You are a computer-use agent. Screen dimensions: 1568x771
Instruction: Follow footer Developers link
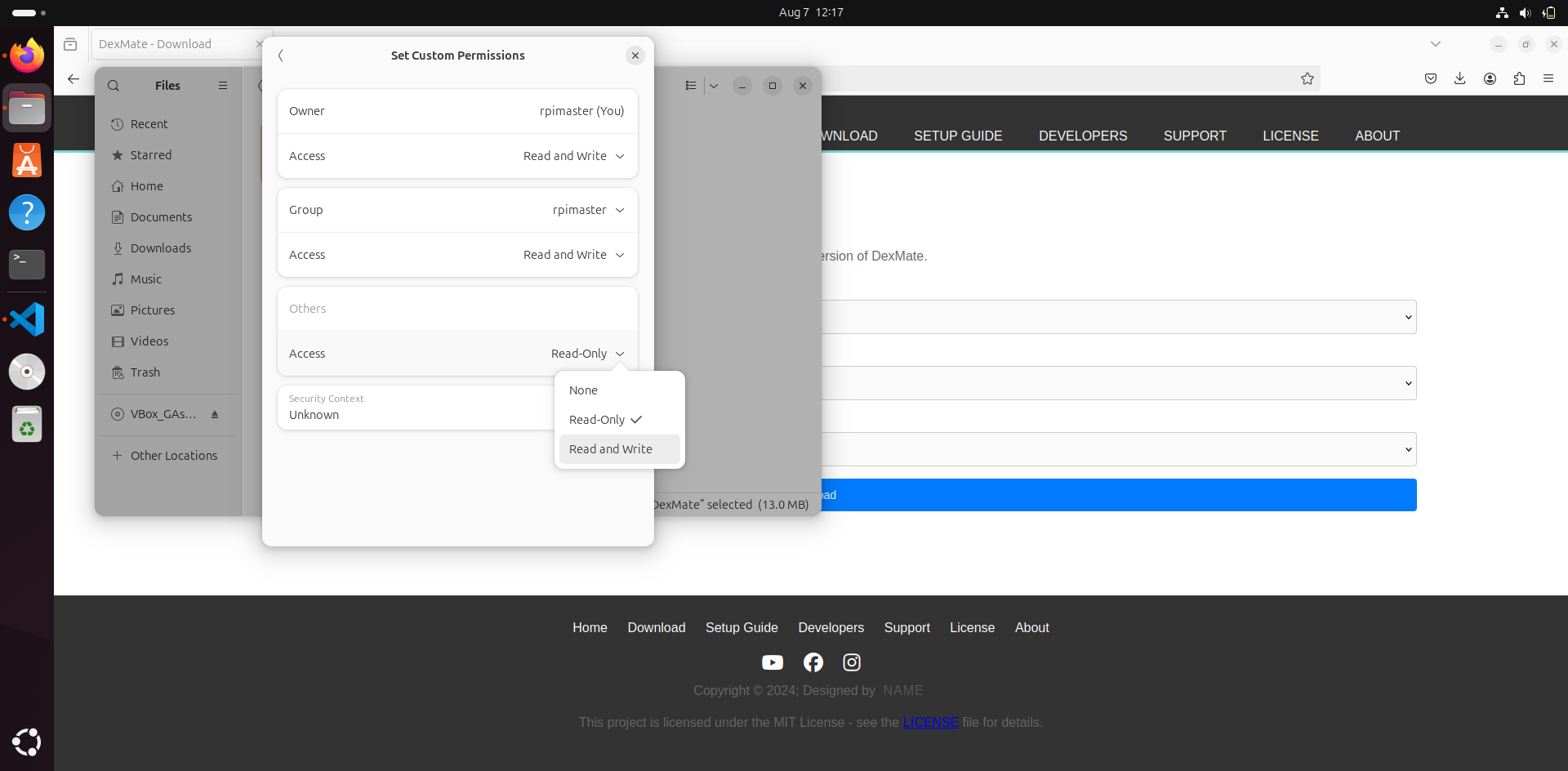831,627
